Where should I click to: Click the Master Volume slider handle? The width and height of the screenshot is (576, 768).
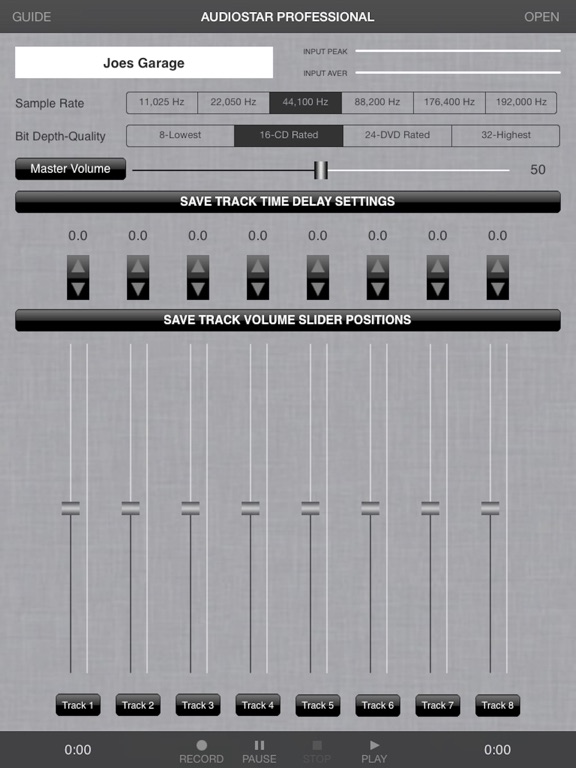click(321, 170)
